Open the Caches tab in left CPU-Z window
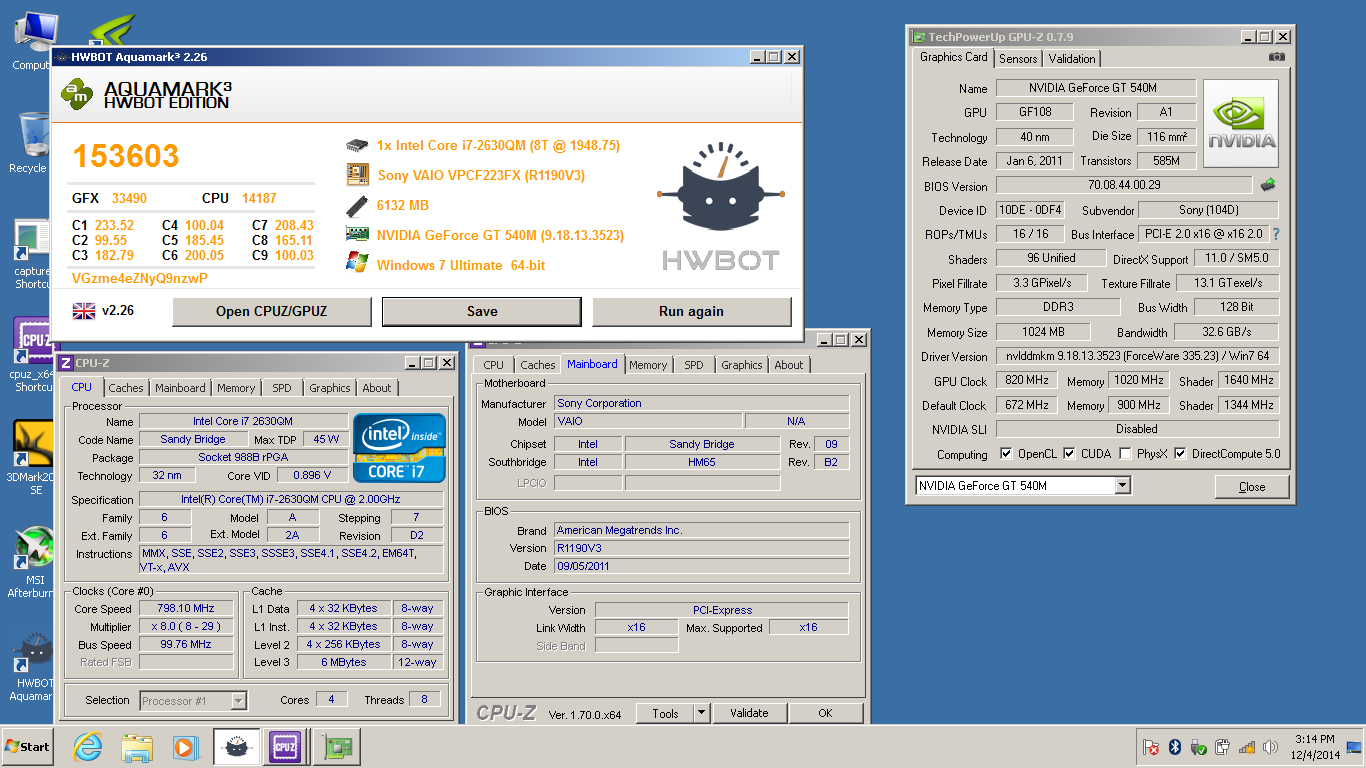This screenshot has height=768, width=1366. coord(126,388)
